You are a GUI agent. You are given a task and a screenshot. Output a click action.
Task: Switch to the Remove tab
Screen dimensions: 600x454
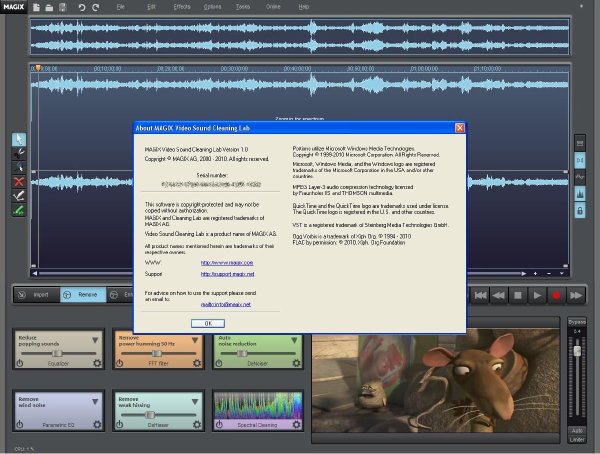(83, 295)
